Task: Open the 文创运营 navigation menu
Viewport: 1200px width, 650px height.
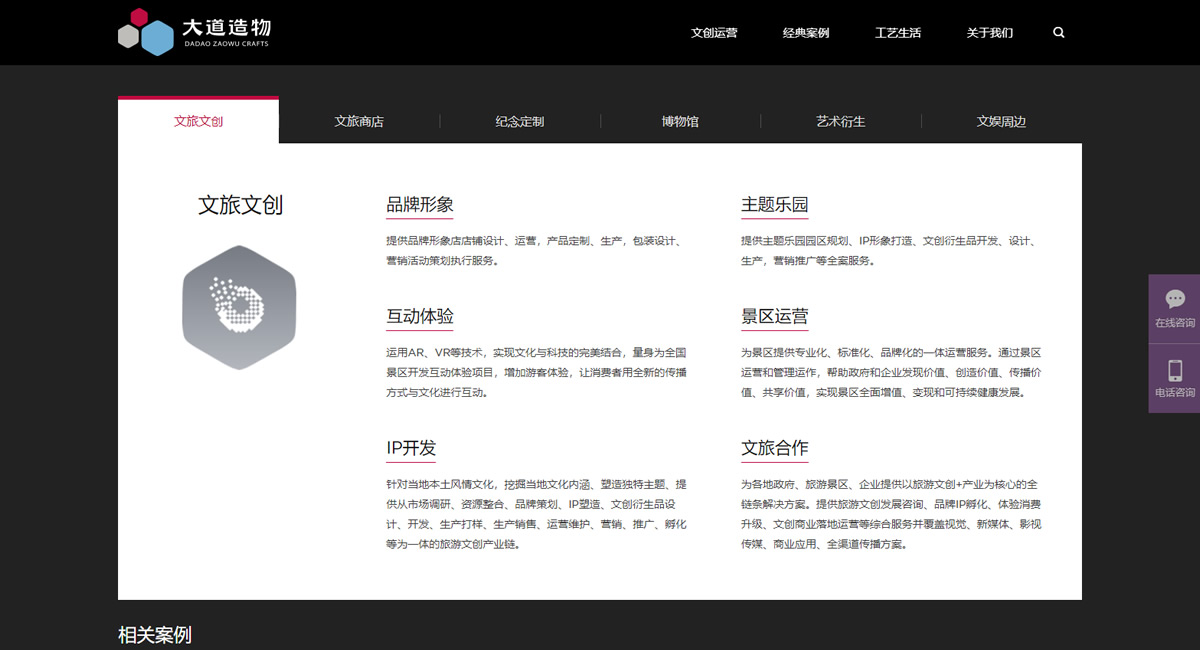Action: pos(714,33)
